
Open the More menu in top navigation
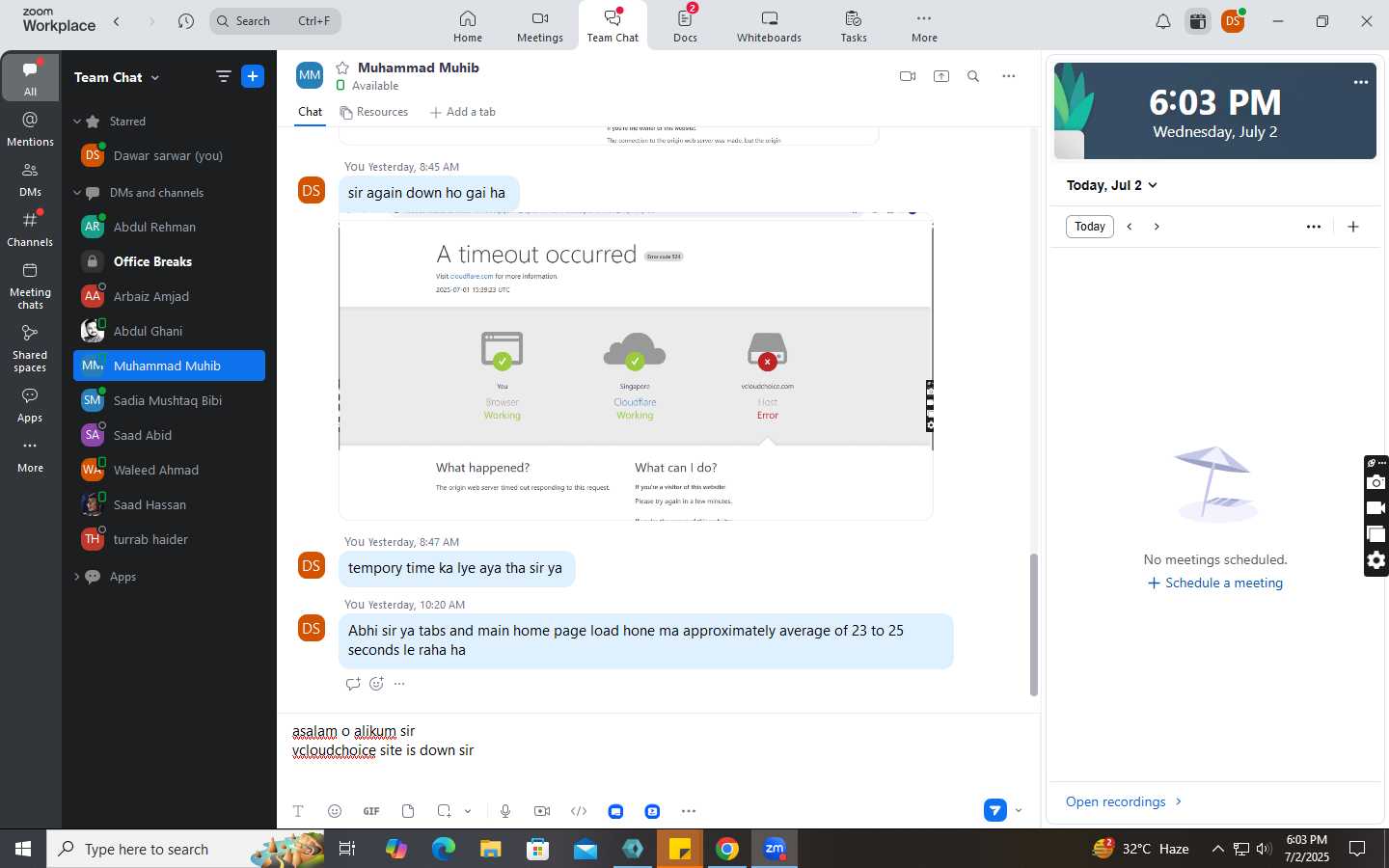click(924, 26)
